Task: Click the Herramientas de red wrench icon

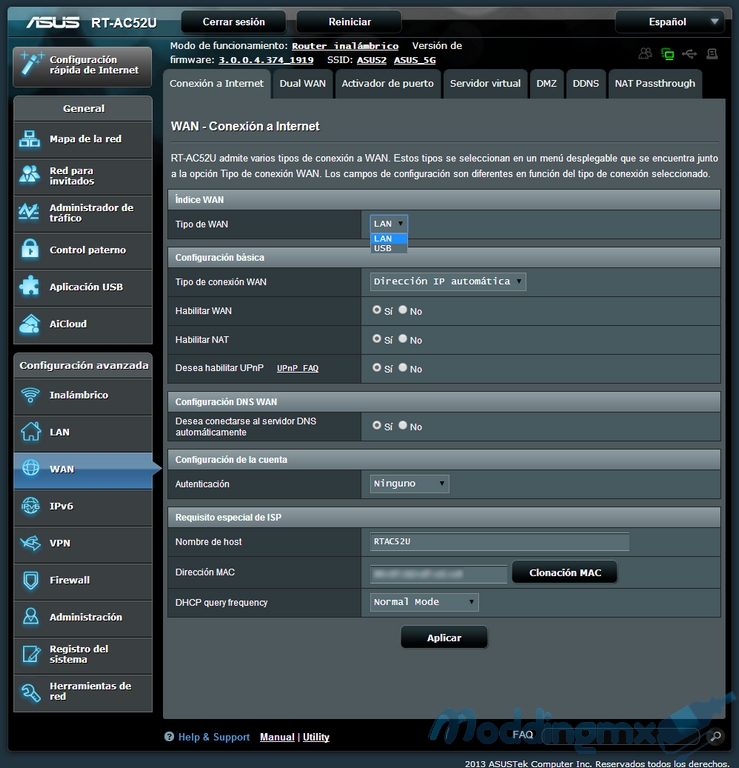Action: pos(30,691)
